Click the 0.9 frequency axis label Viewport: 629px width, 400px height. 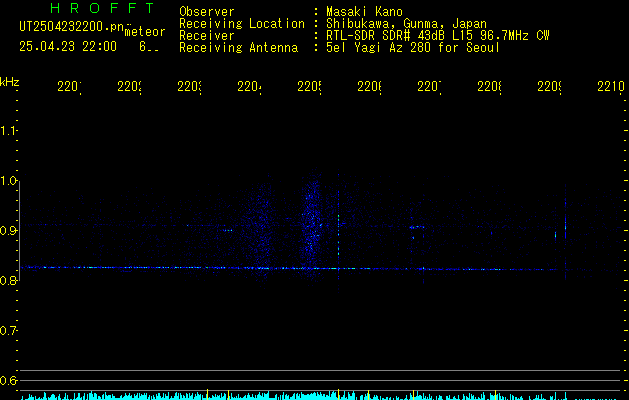coord(8,231)
